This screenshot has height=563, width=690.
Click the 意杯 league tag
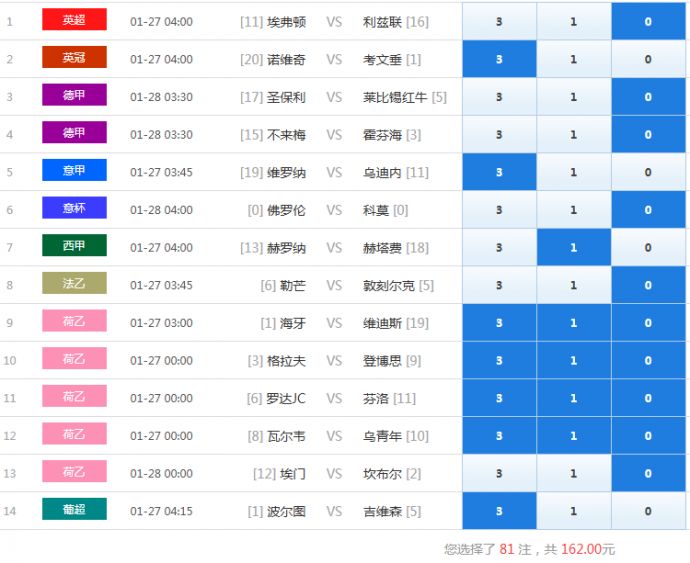coord(74,208)
